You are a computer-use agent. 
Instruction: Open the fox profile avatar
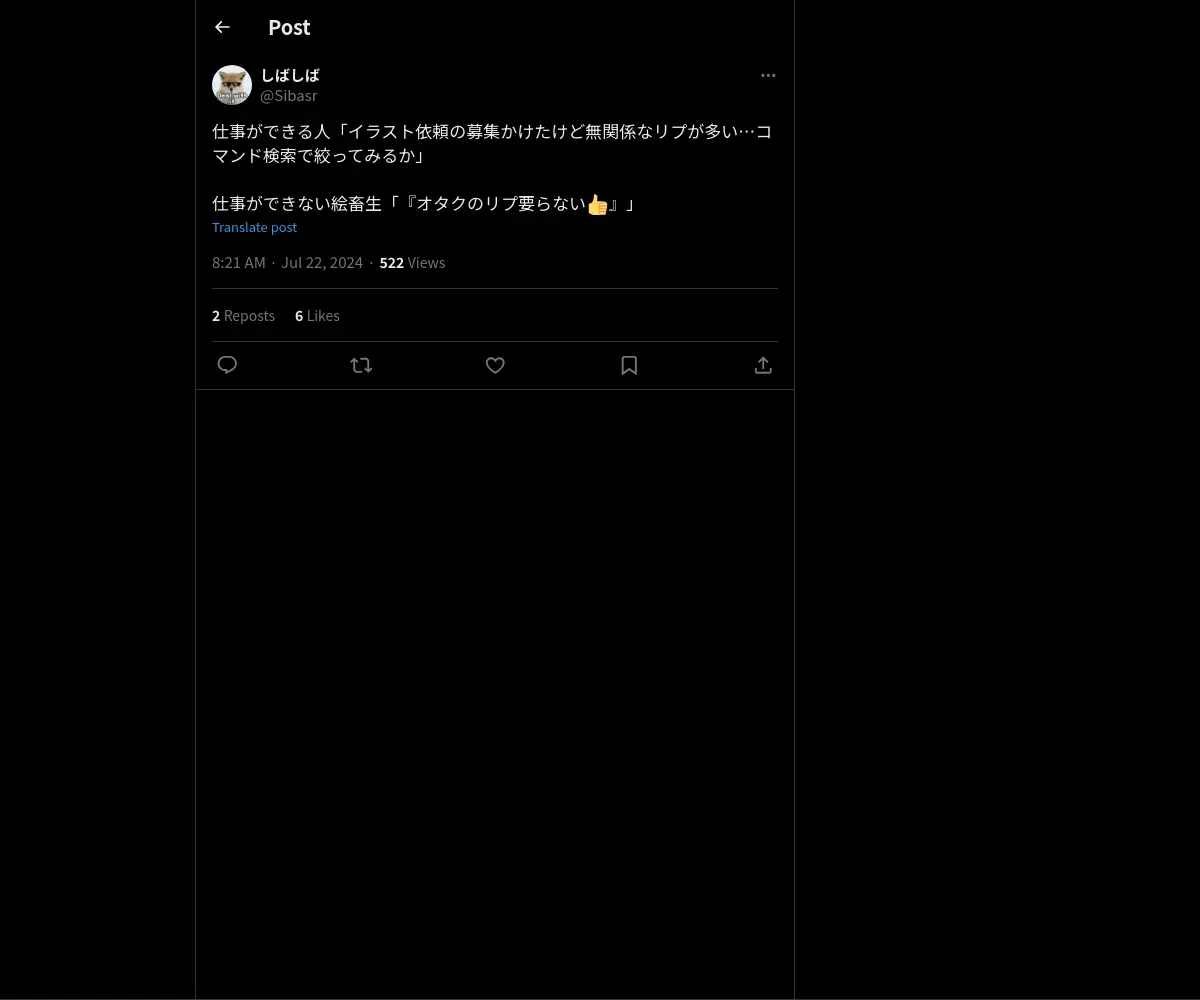(x=232, y=85)
